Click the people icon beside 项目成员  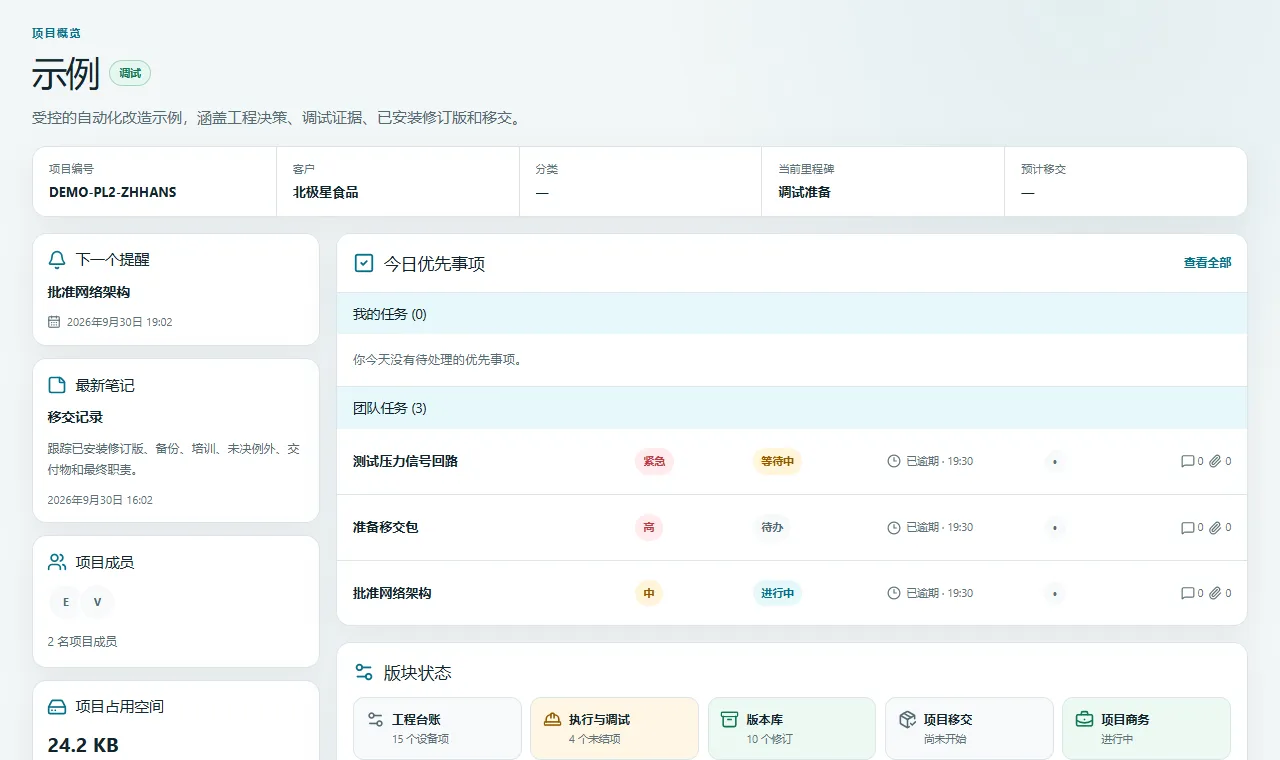[x=57, y=562]
